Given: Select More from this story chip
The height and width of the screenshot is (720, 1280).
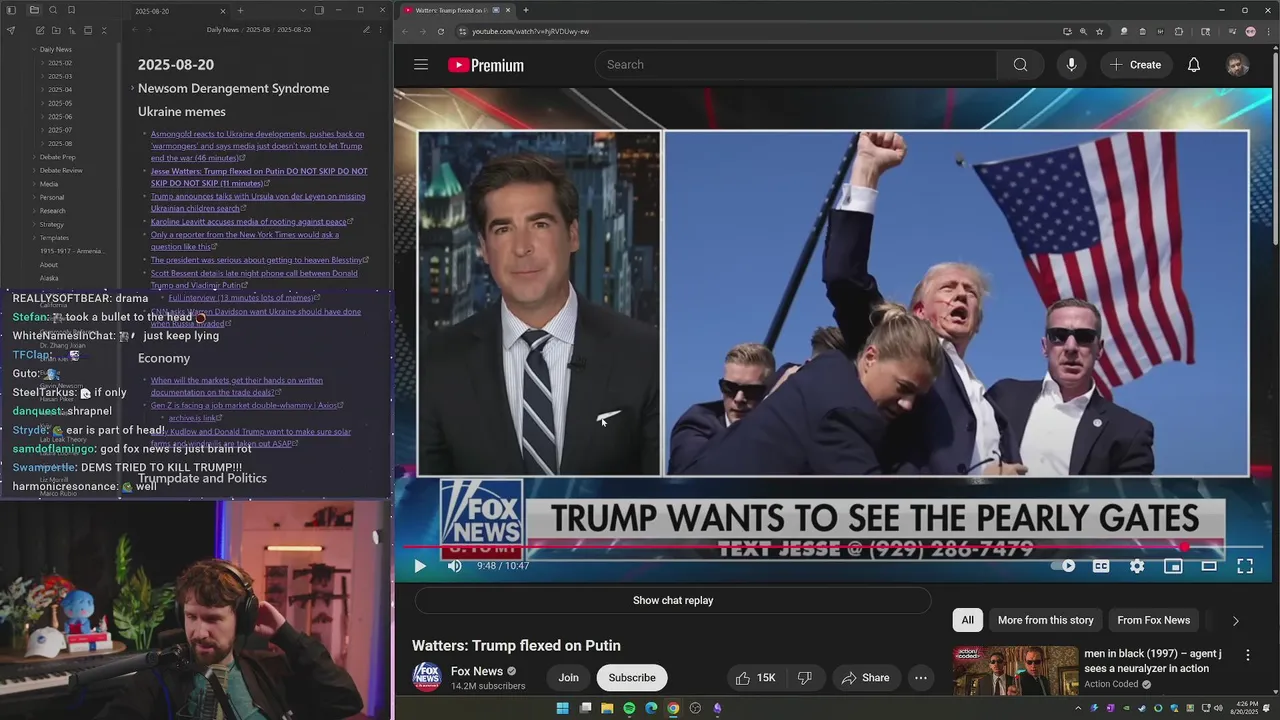Looking at the screenshot, I should [x=1046, y=620].
